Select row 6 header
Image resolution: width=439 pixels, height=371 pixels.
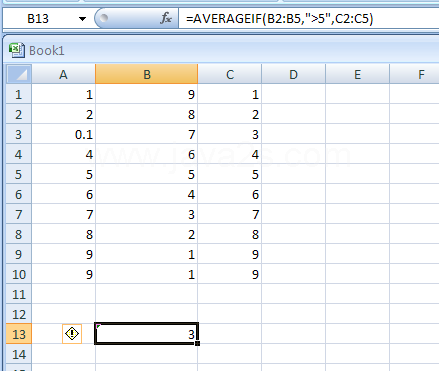coord(19,194)
